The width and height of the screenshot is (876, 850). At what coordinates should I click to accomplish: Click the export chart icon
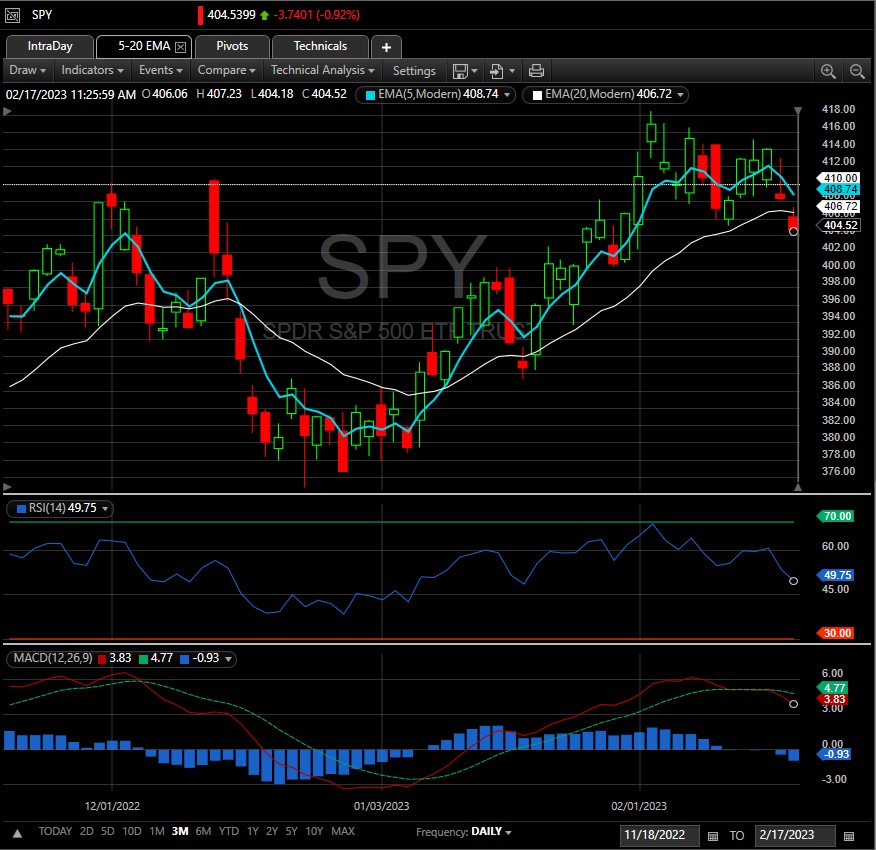496,71
